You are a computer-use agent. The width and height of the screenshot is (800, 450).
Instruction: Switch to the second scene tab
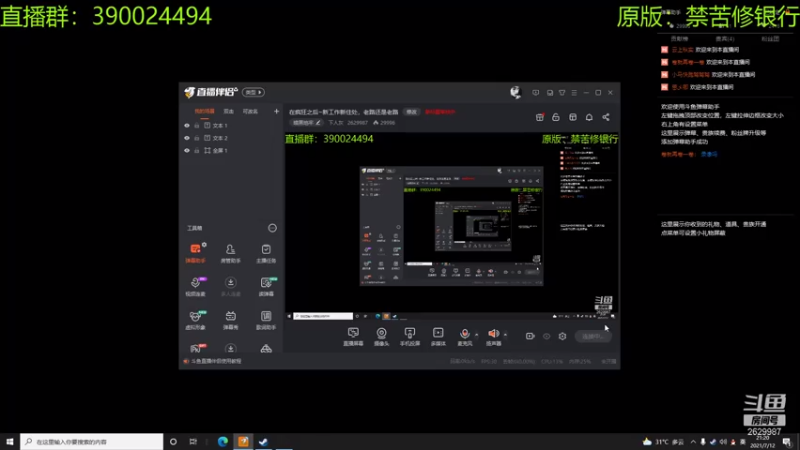(x=229, y=111)
